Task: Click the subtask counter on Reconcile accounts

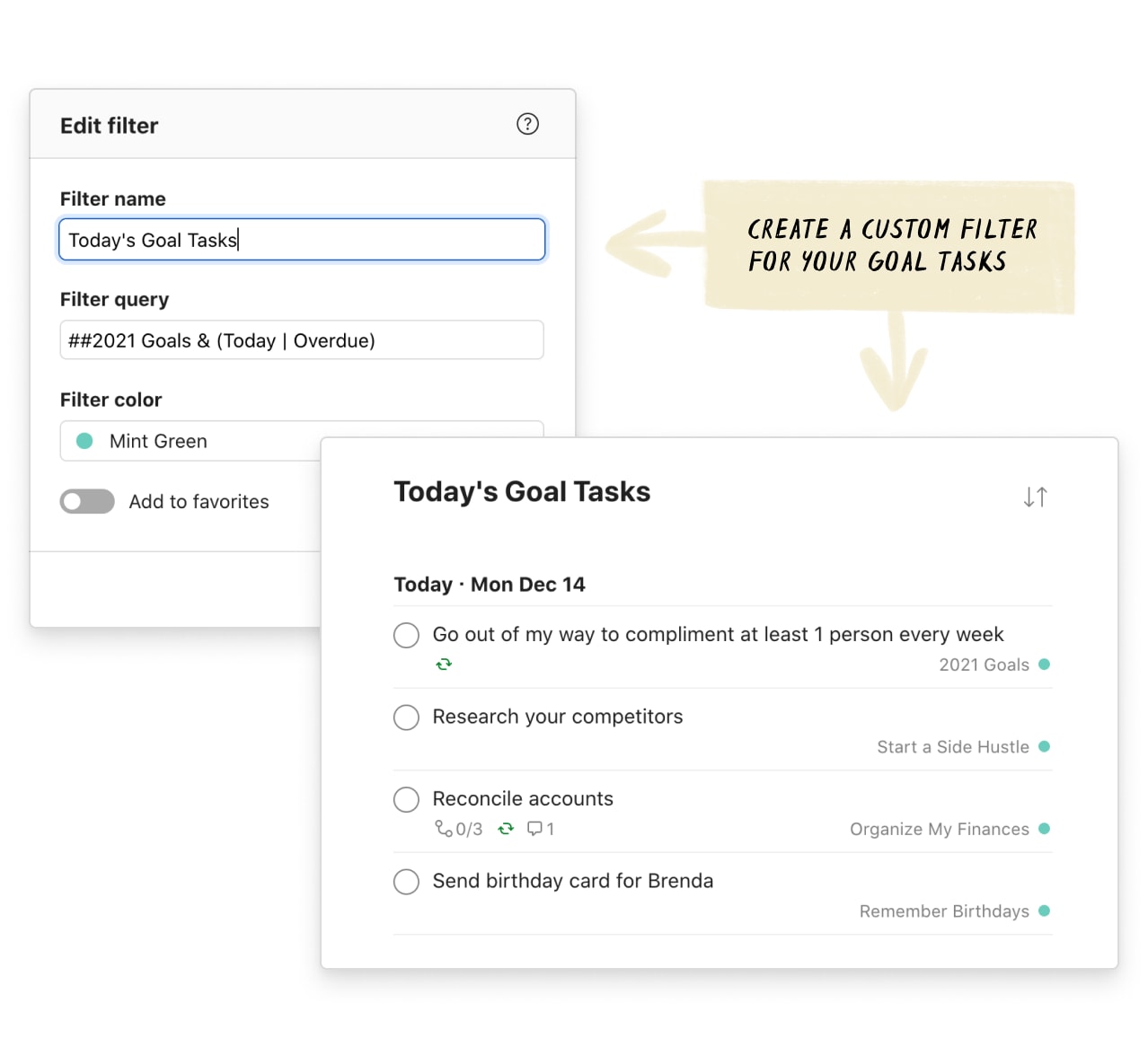Action: click(x=459, y=829)
